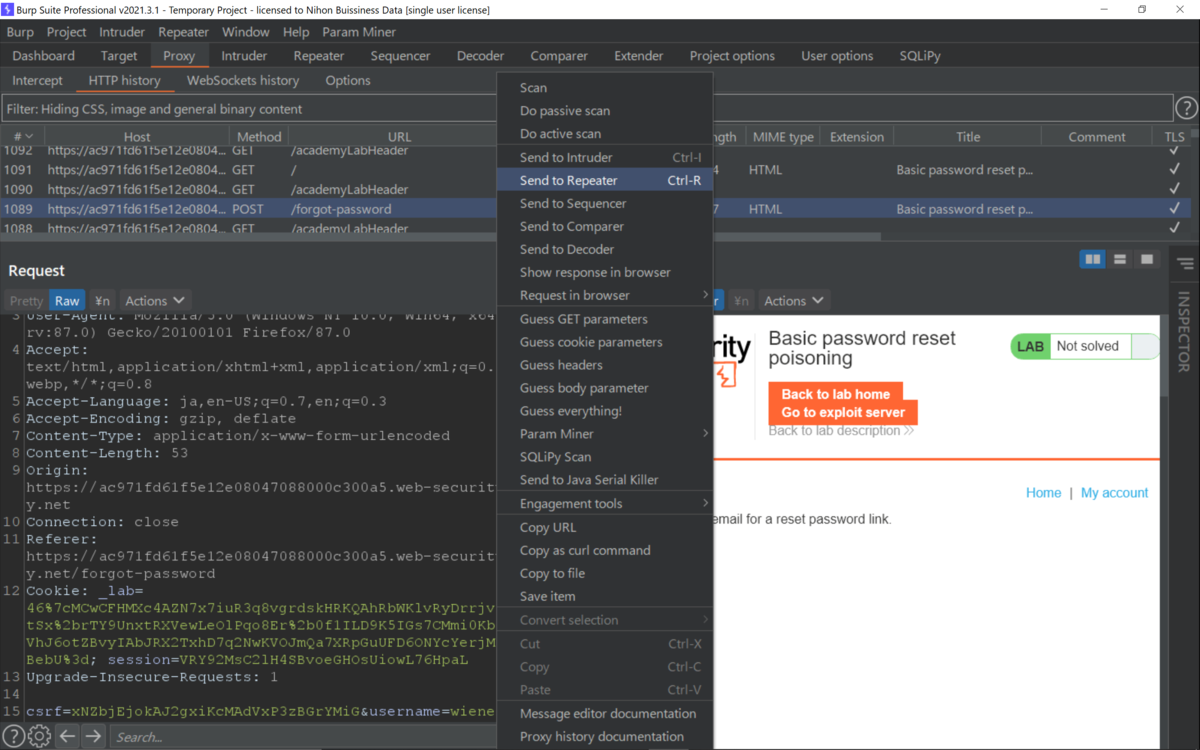Image resolution: width=1200 pixels, height=750 pixels.
Task: Click Do active scan menu entry
Action: [605, 134]
